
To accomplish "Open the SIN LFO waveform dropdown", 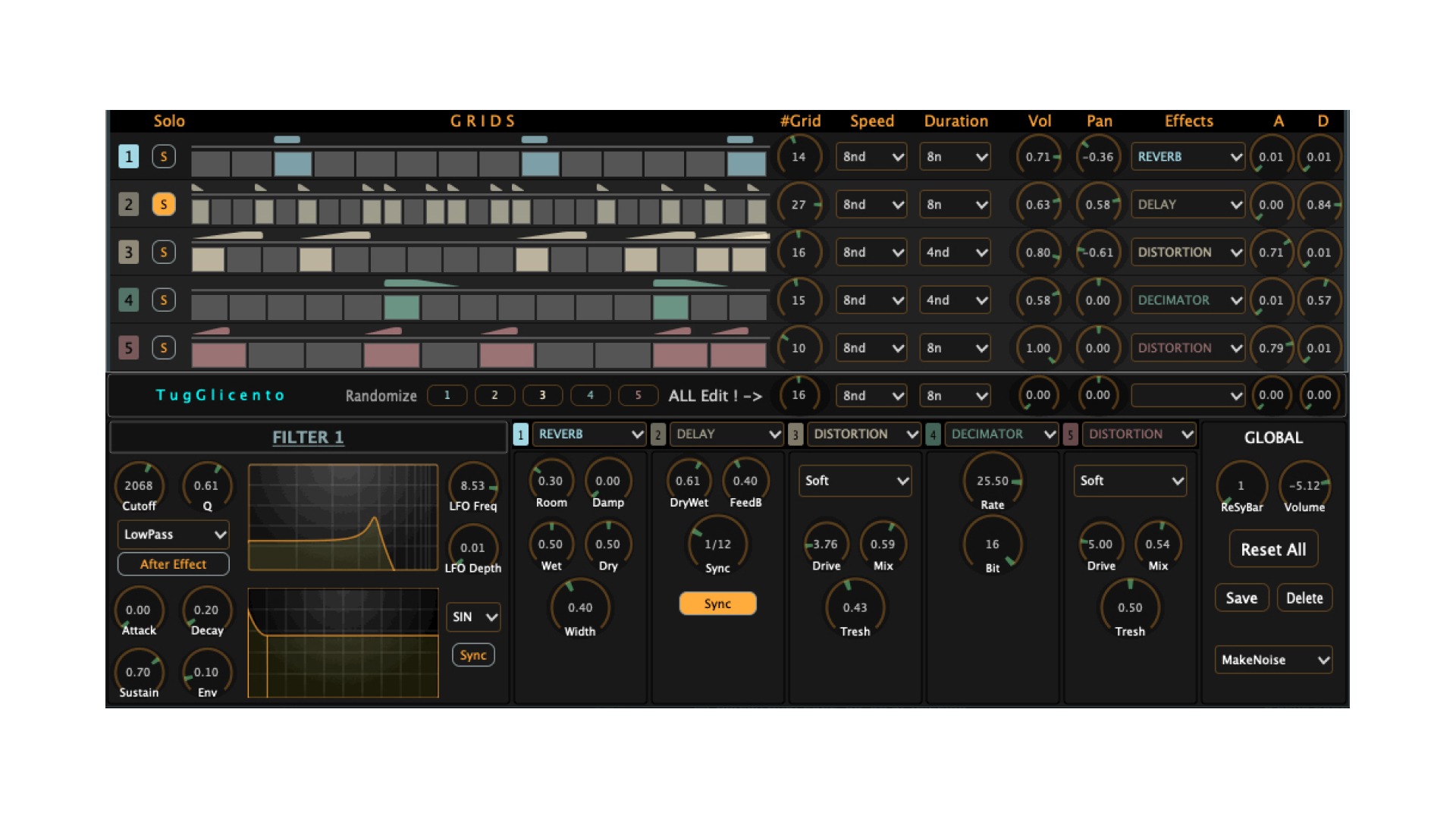I will (x=473, y=617).
